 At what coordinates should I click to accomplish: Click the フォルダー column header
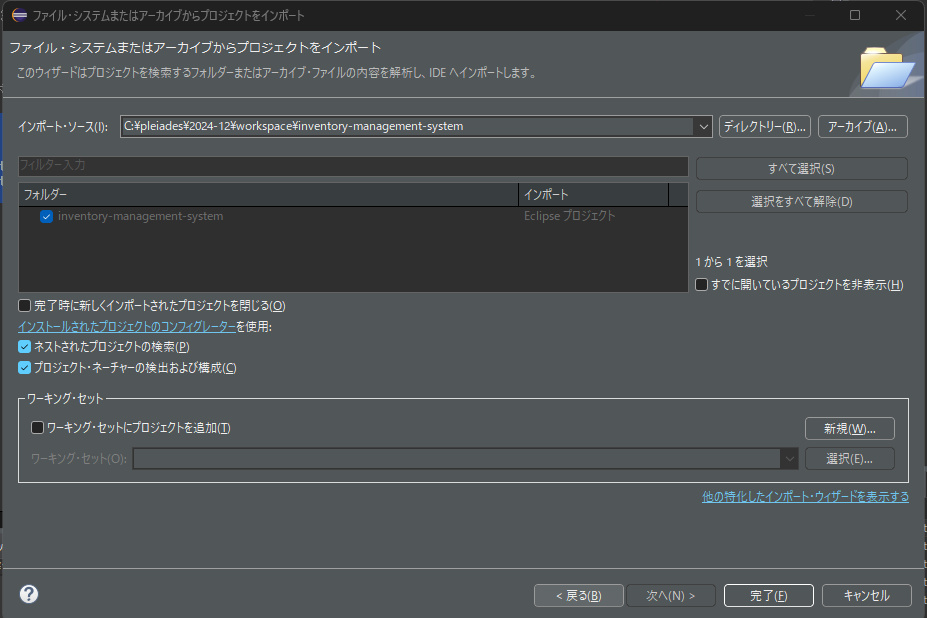click(x=268, y=194)
